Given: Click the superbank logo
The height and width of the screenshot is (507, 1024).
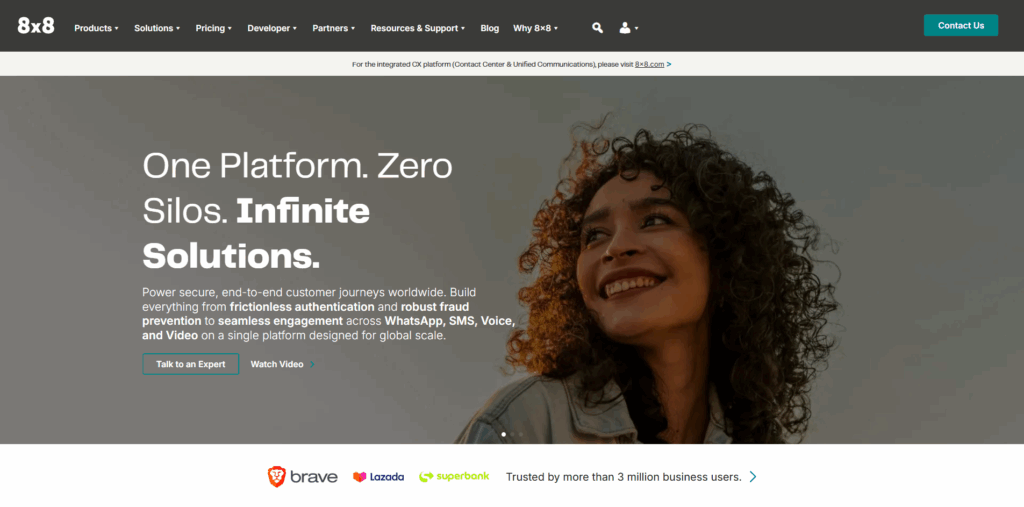Looking at the screenshot, I should tap(454, 477).
